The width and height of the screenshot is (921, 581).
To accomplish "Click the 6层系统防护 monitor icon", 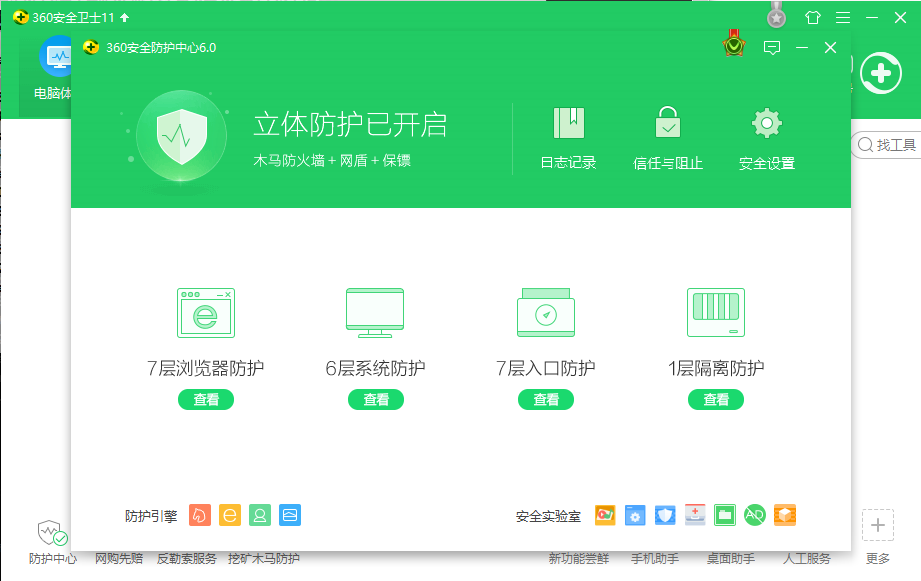I will click(375, 313).
